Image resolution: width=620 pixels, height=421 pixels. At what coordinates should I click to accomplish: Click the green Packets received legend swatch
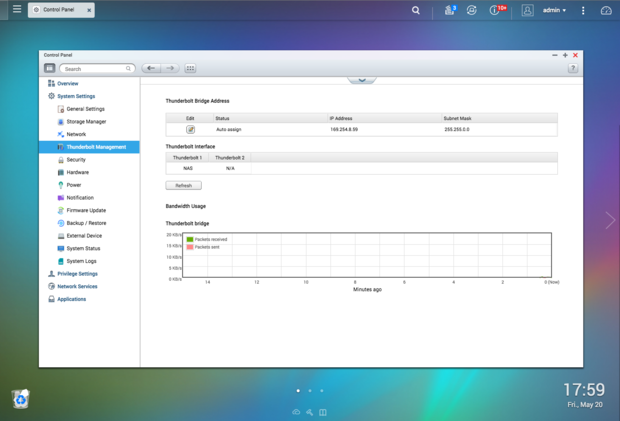click(190, 239)
